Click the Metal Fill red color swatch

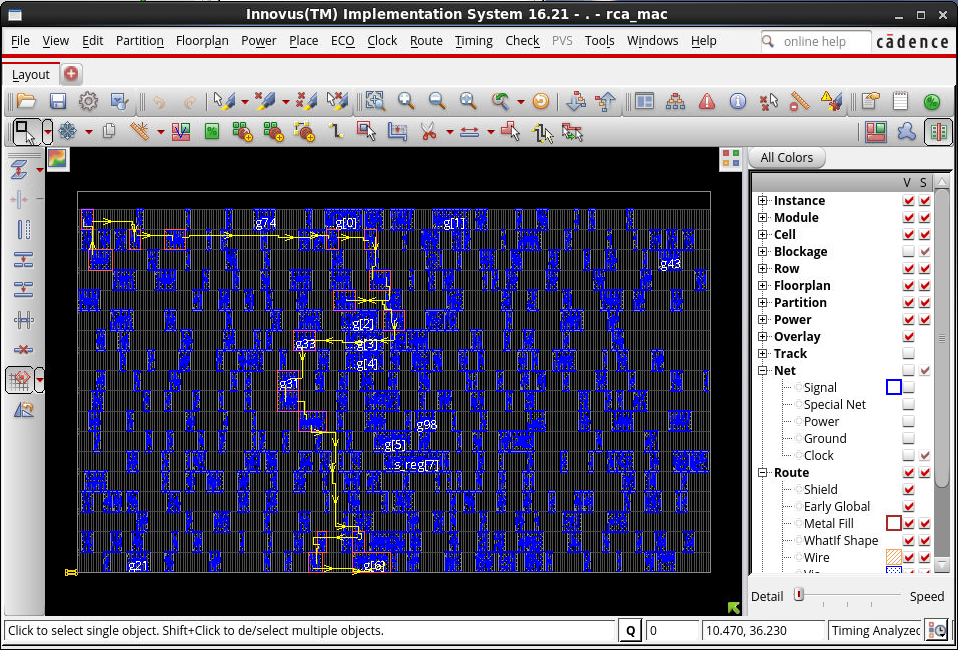[x=893, y=523]
